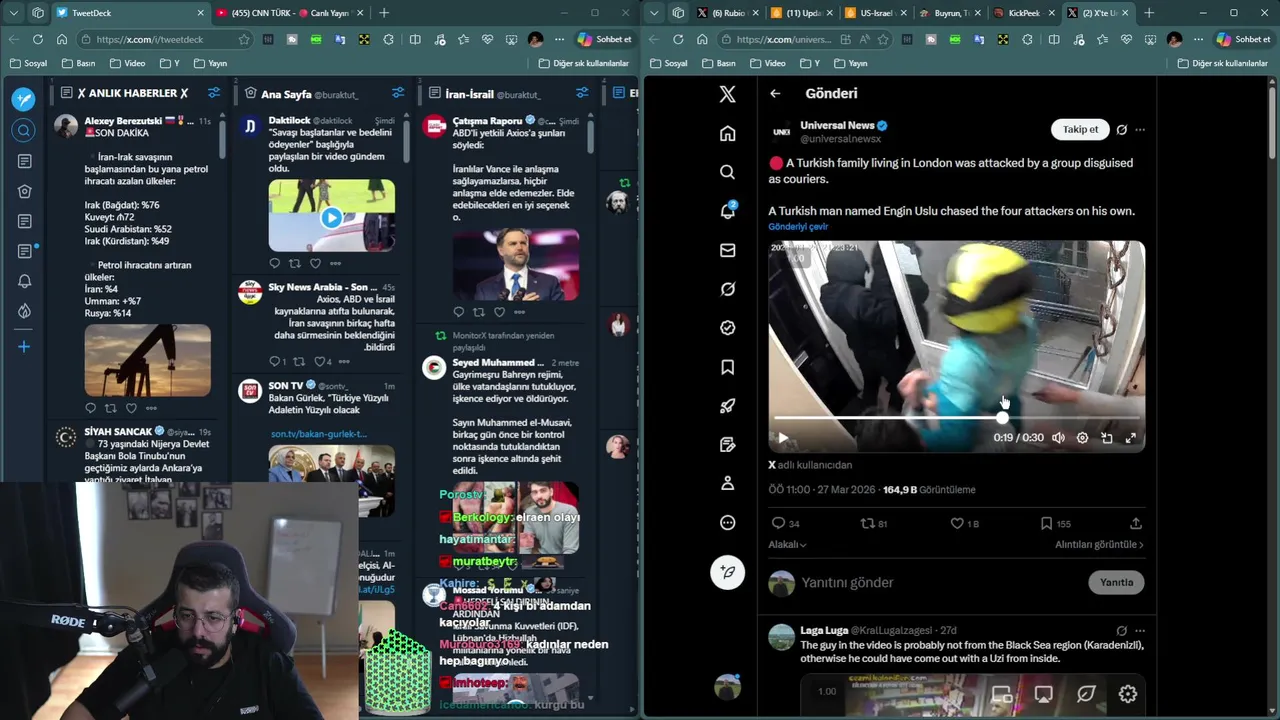The width and height of the screenshot is (1280, 720).
Task: Switch to Rubio tab in right browser
Action: pos(727,13)
